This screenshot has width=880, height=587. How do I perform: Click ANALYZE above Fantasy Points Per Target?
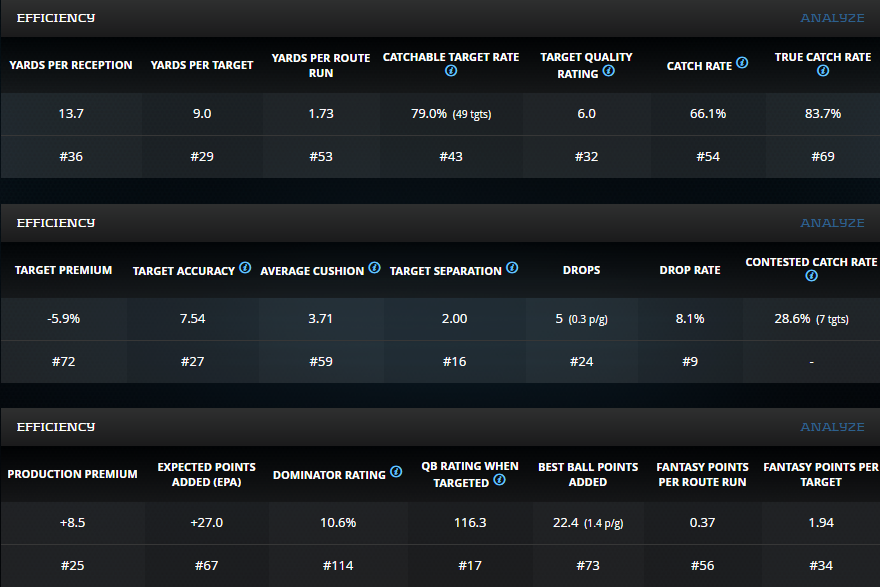[x=832, y=427]
